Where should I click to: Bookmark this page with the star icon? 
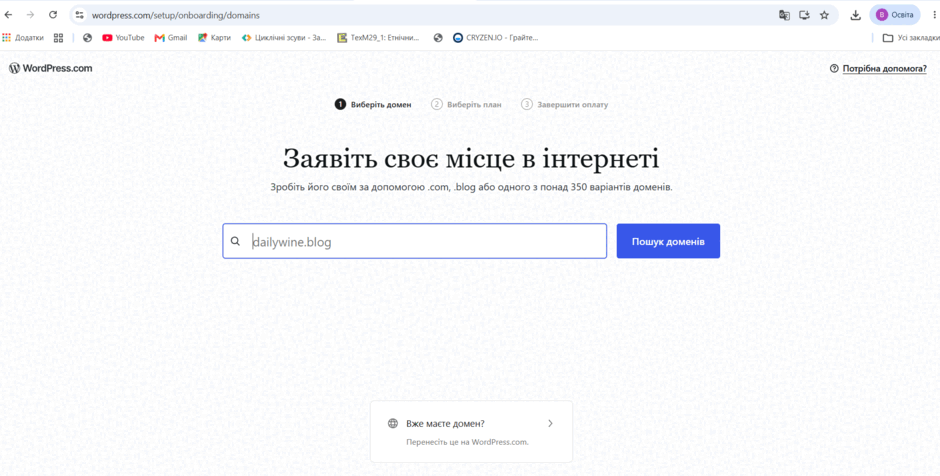coord(824,15)
